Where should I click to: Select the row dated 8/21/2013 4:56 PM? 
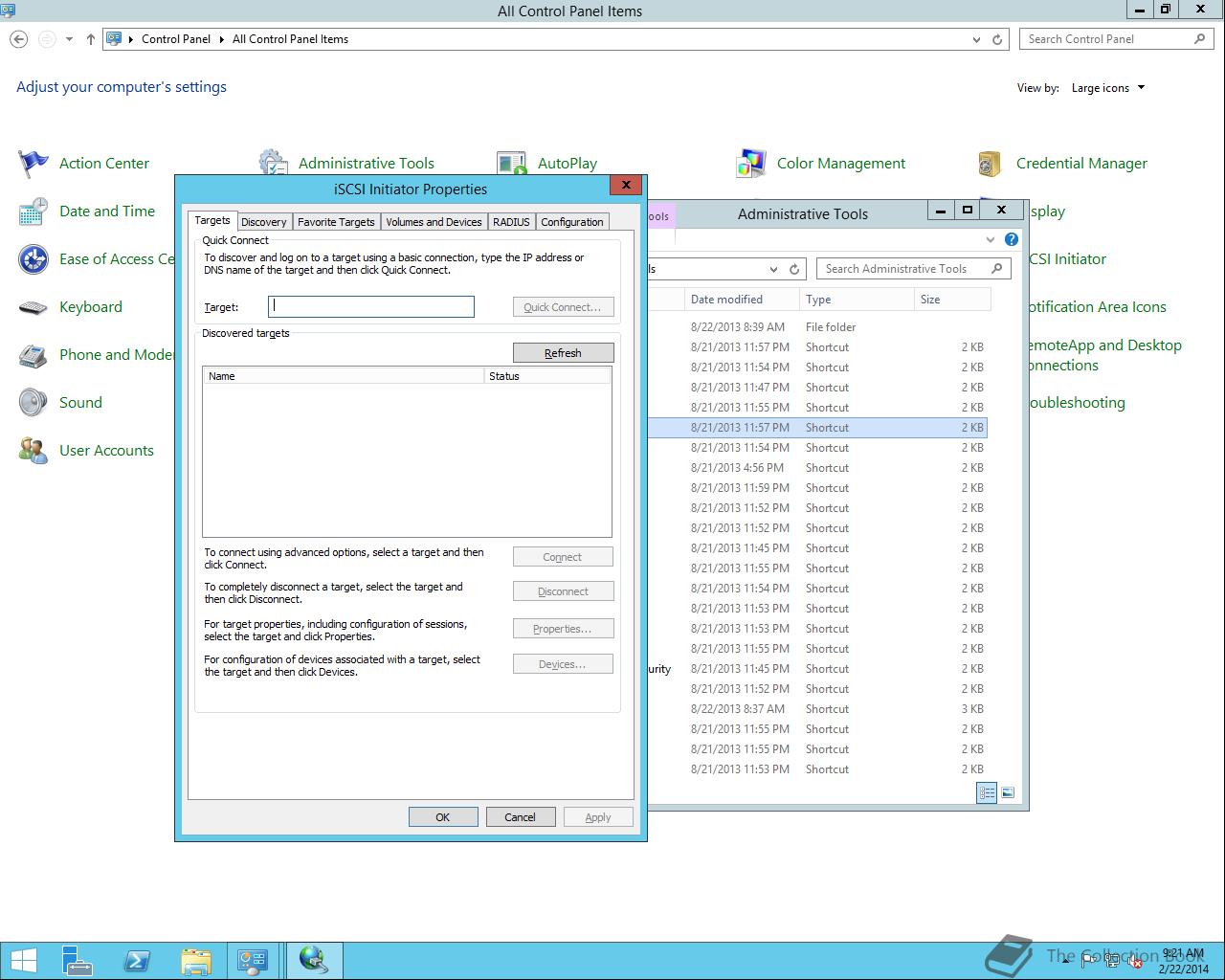point(817,468)
